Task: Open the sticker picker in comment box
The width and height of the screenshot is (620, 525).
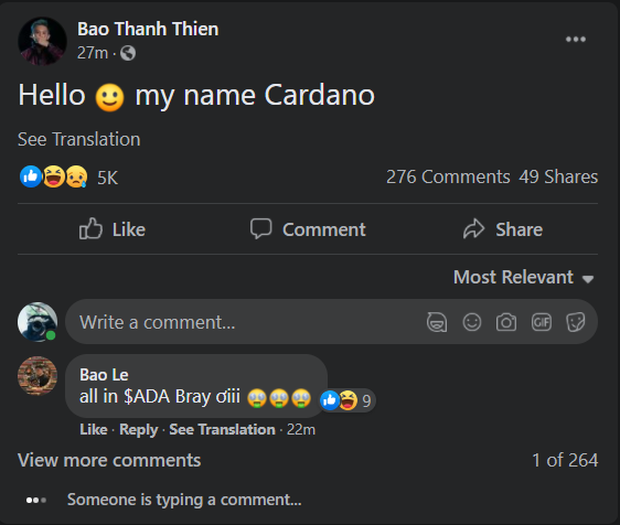Action: (575, 322)
